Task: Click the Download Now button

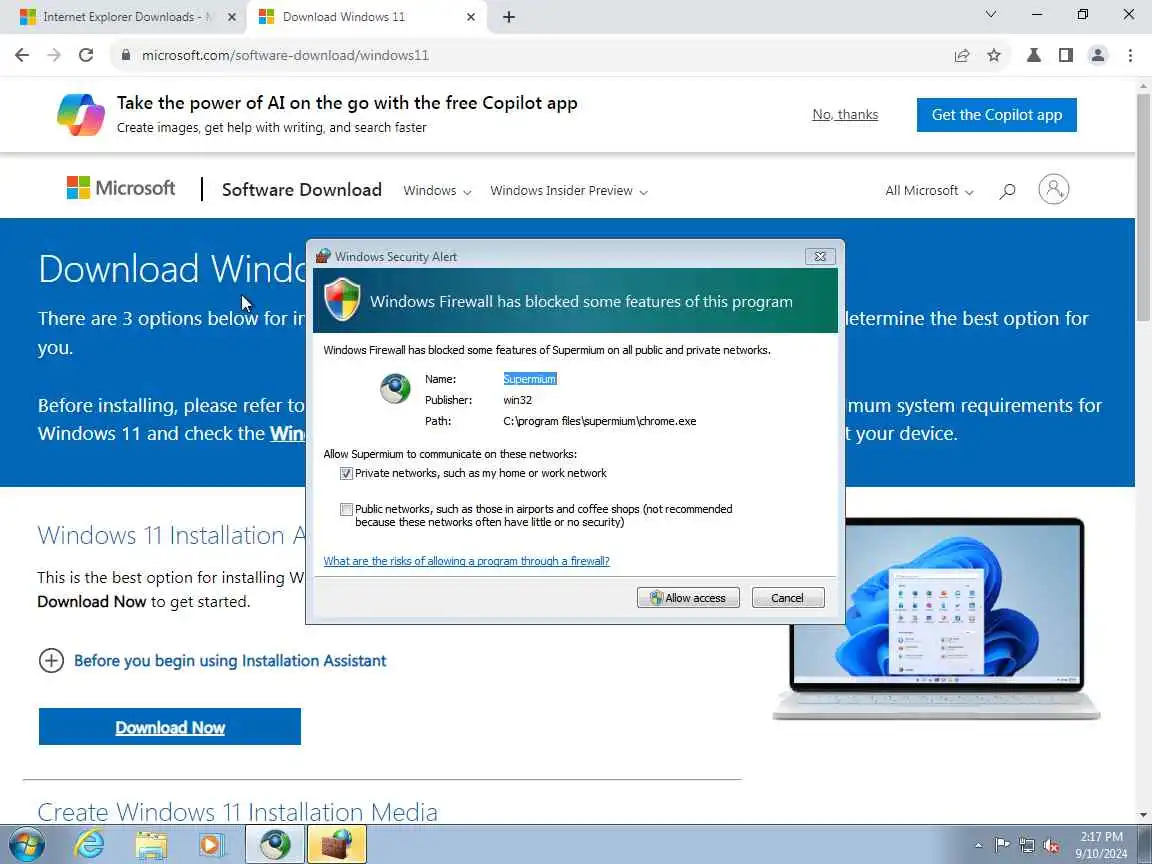Action: [x=170, y=727]
